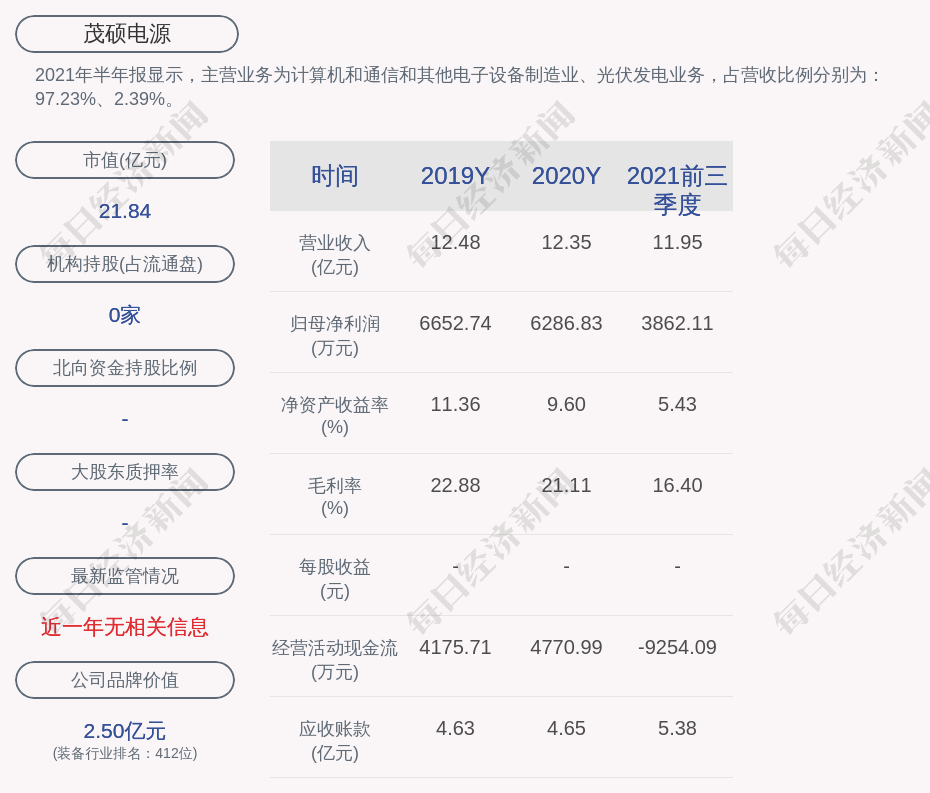Click the 毛利率(%) row label
This screenshot has width=930, height=793.
tap(335, 497)
